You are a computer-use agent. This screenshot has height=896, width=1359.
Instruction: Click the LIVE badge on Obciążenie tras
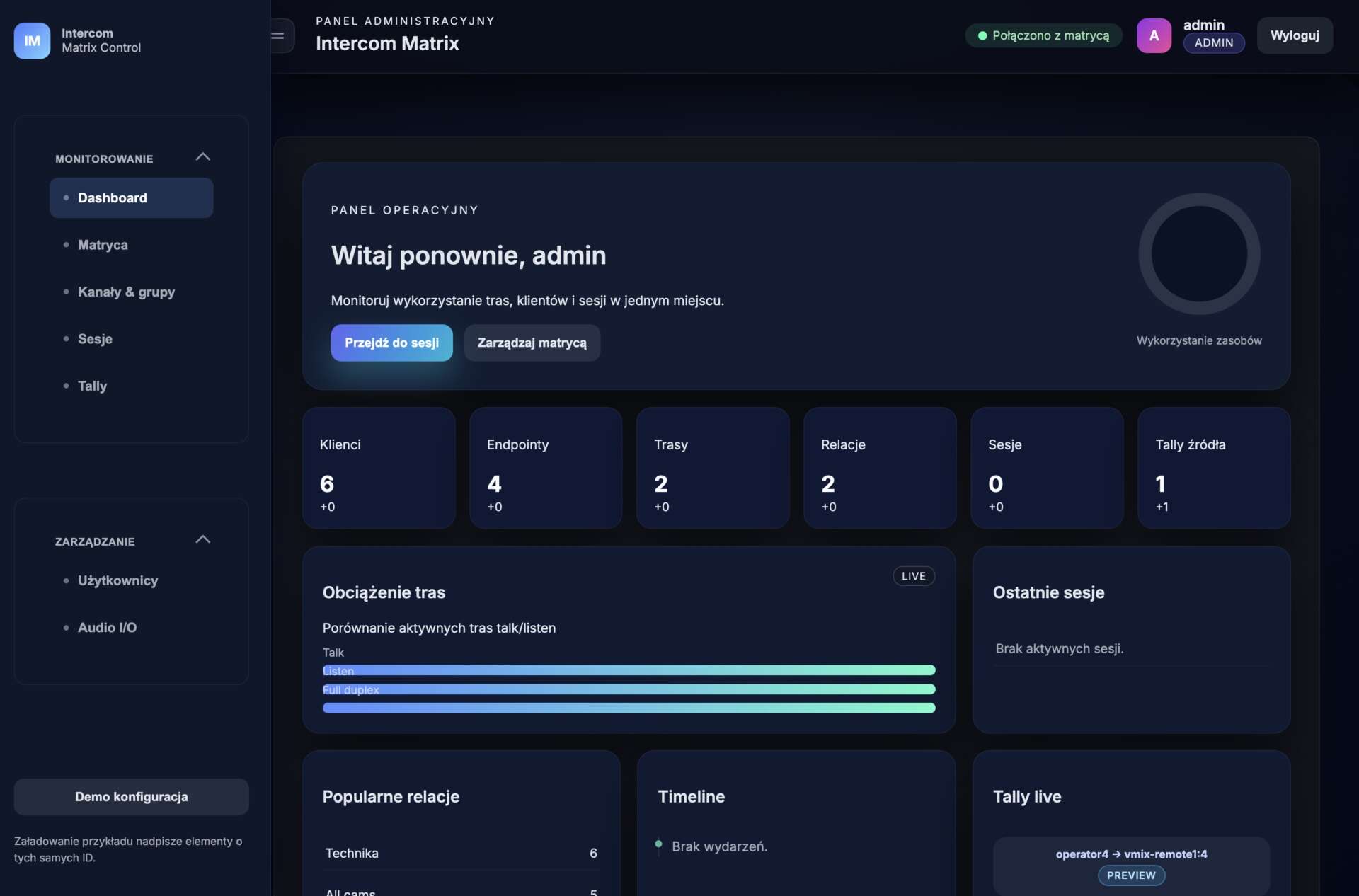[x=913, y=576]
